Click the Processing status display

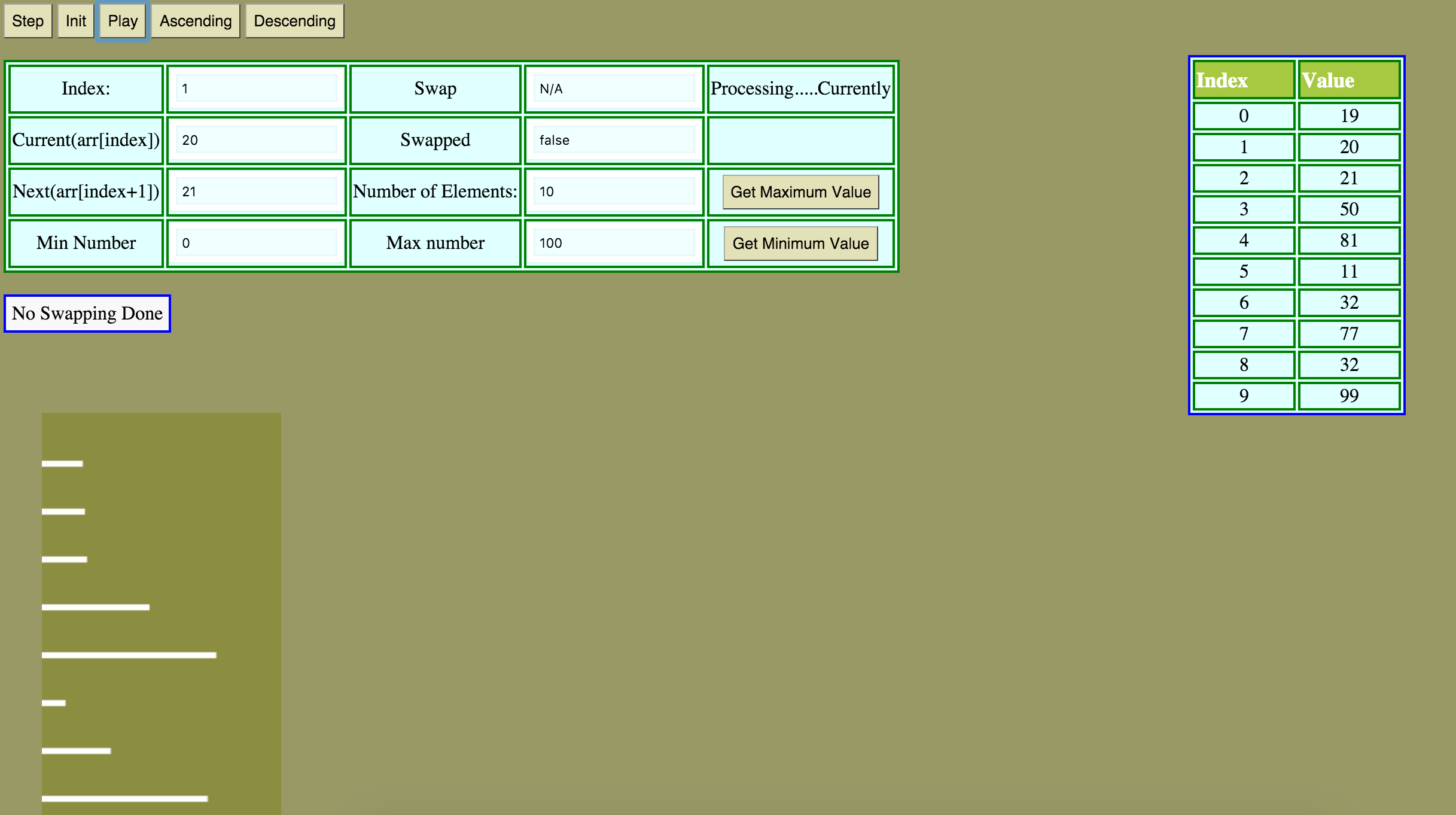click(x=800, y=89)
